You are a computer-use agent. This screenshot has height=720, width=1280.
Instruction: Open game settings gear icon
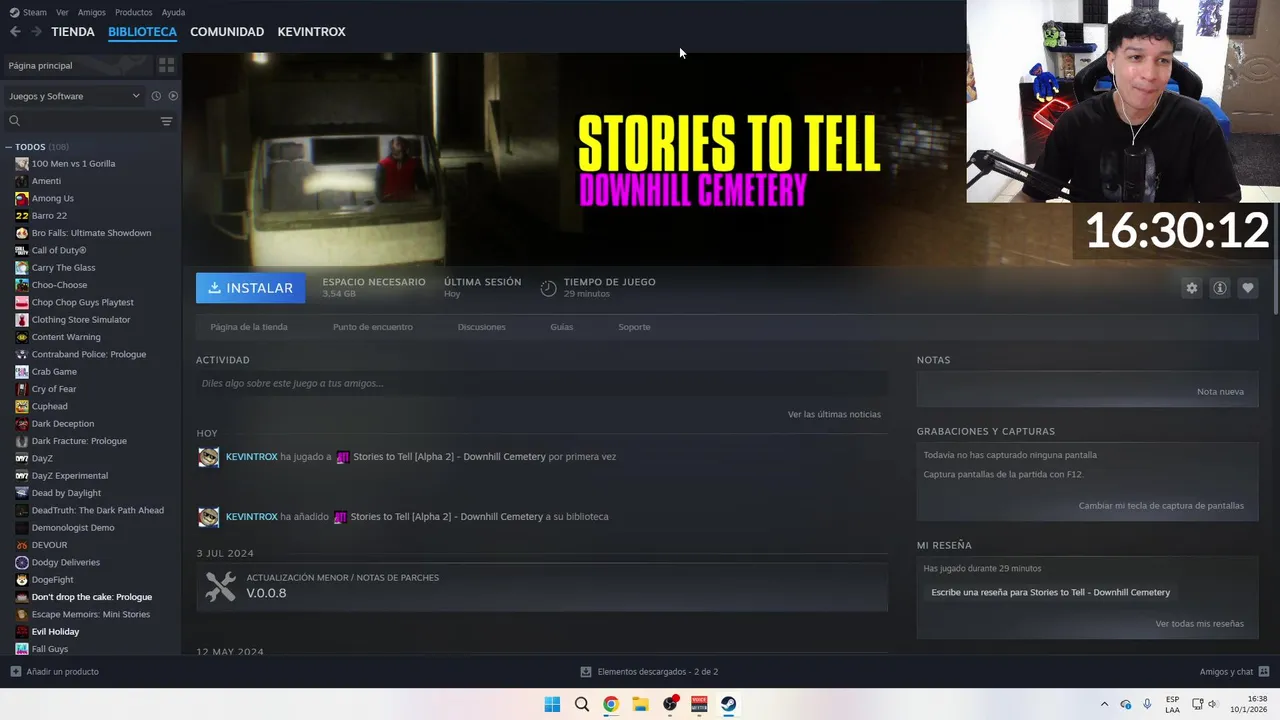coord(1192,288)
